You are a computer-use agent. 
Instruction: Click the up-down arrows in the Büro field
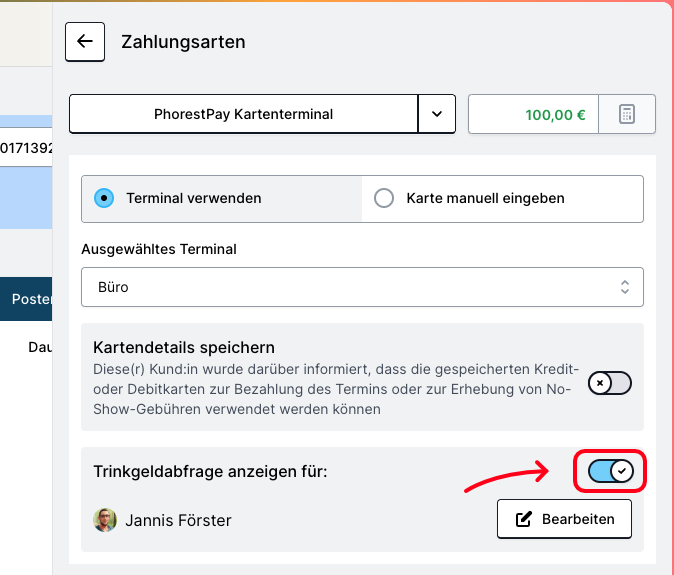coord(625,287)
